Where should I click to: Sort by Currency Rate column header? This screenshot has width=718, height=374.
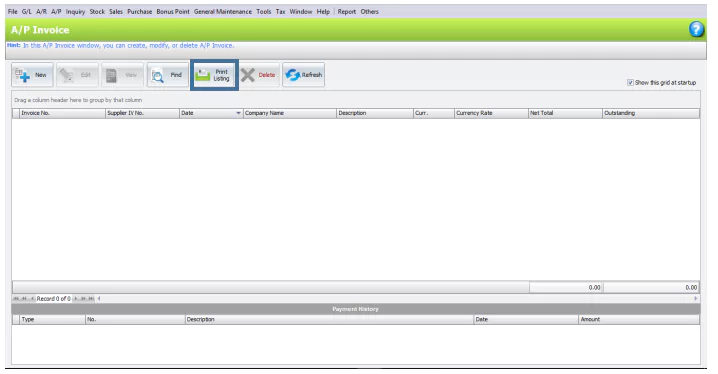(x=491, y=113)
